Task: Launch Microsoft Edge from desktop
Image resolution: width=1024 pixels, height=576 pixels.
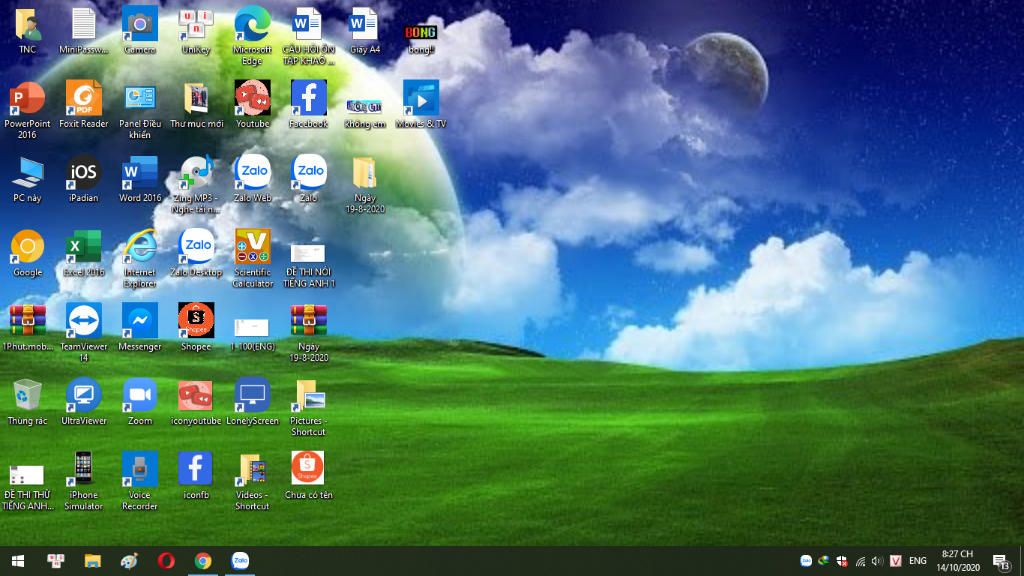Action: 252,25
